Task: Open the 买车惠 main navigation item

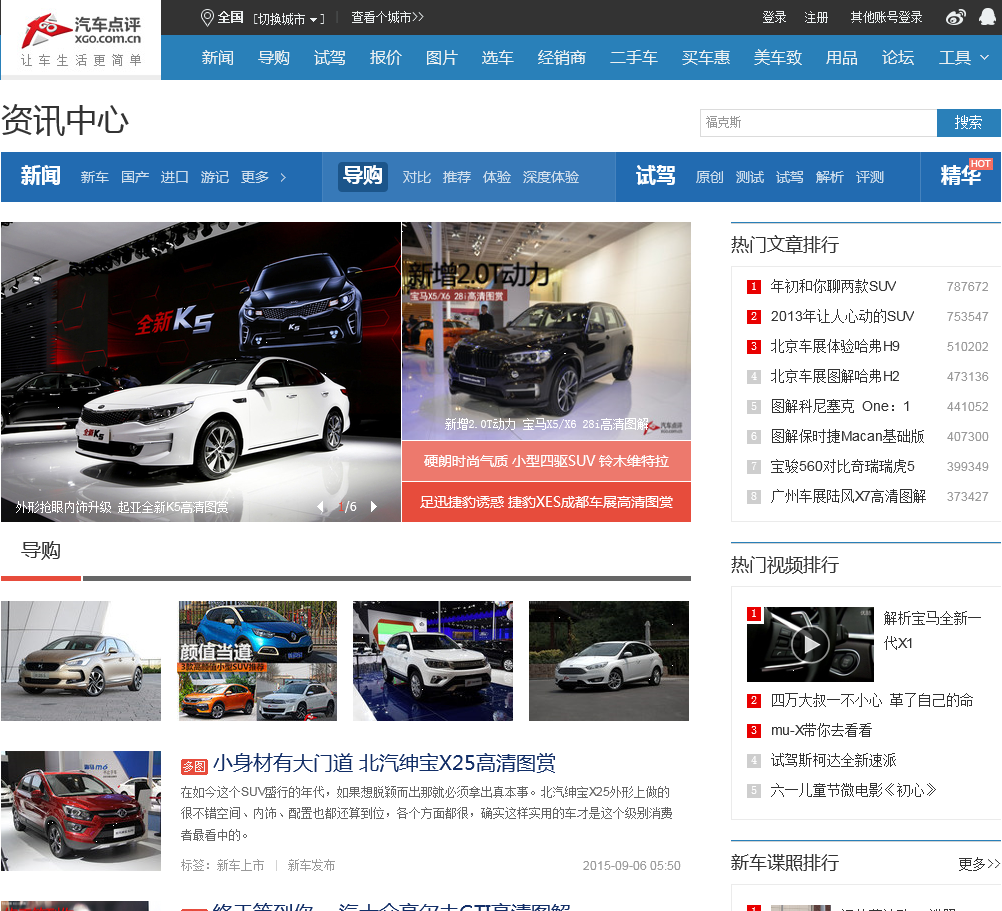Action: (705, 57)
